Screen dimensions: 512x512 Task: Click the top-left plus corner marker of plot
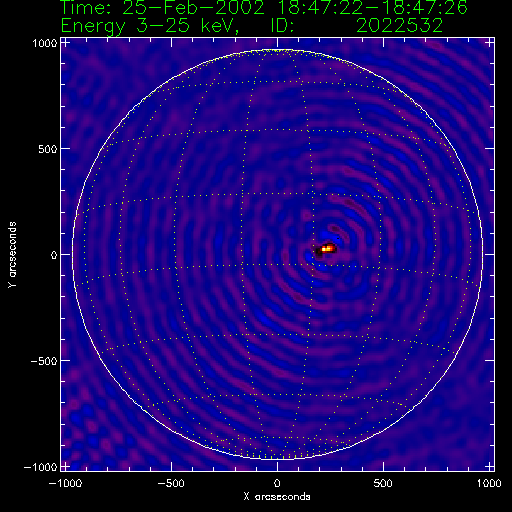coord(65,43)
